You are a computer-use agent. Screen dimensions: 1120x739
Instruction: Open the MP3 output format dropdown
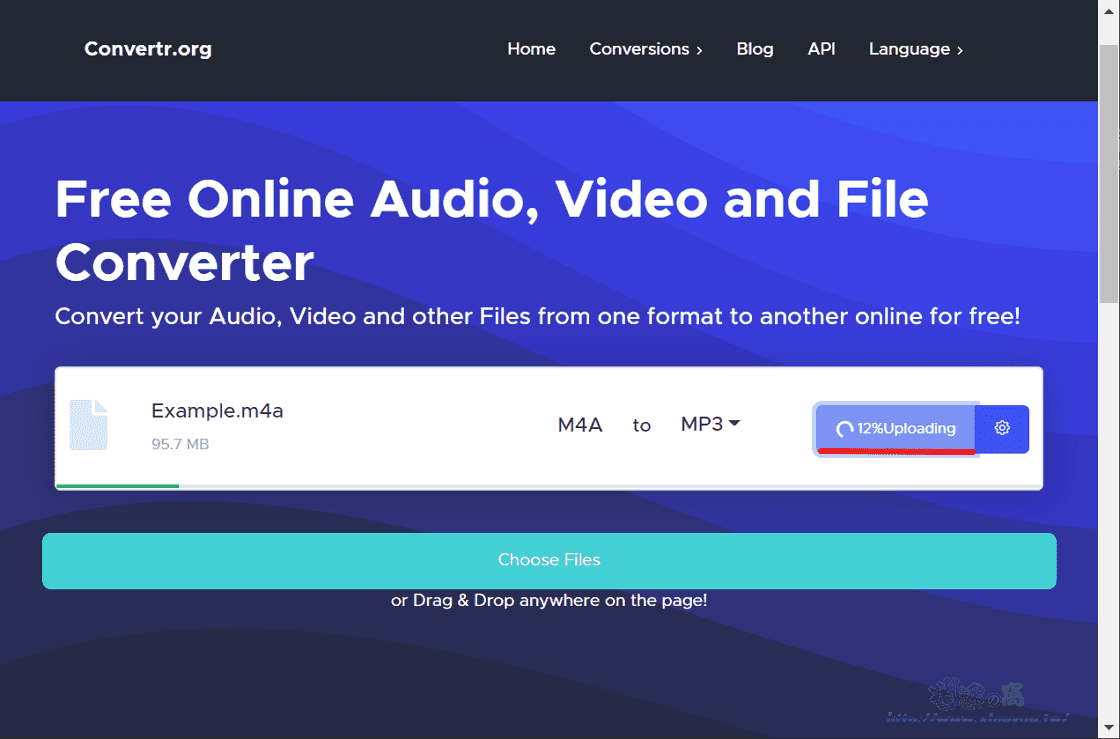click(710, 424)
